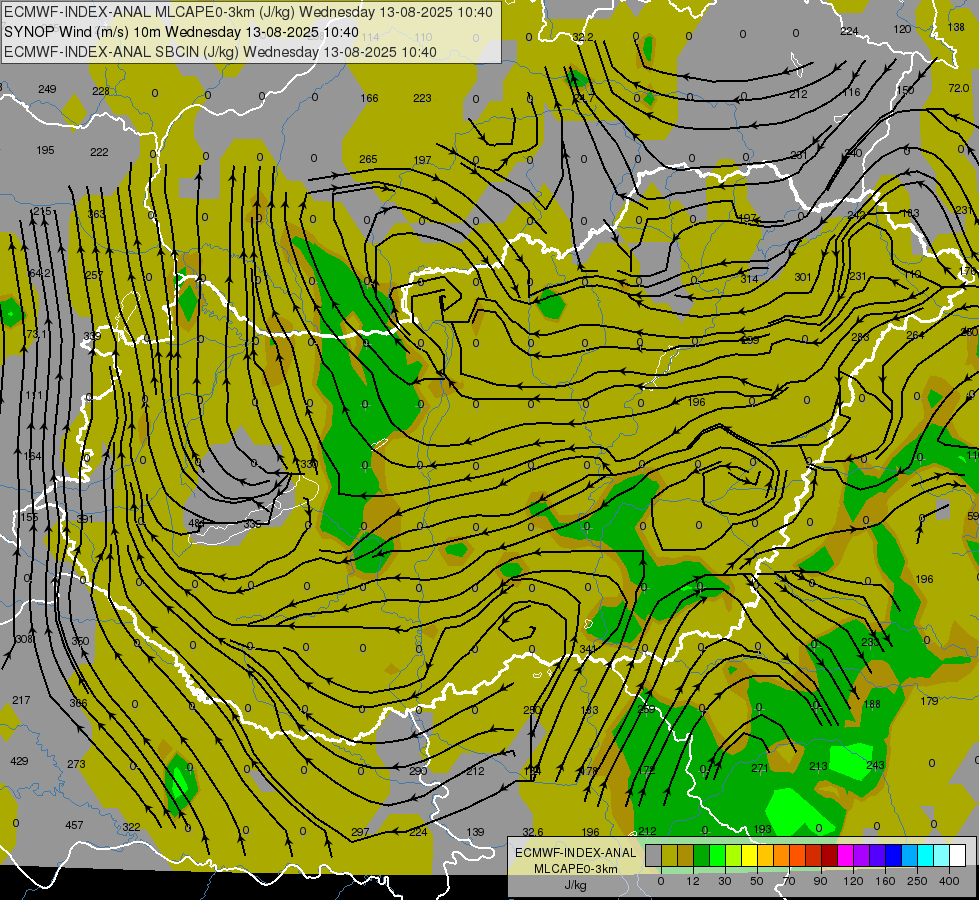
Task: Pick the white swatch ending the legend
Action: 957,855
